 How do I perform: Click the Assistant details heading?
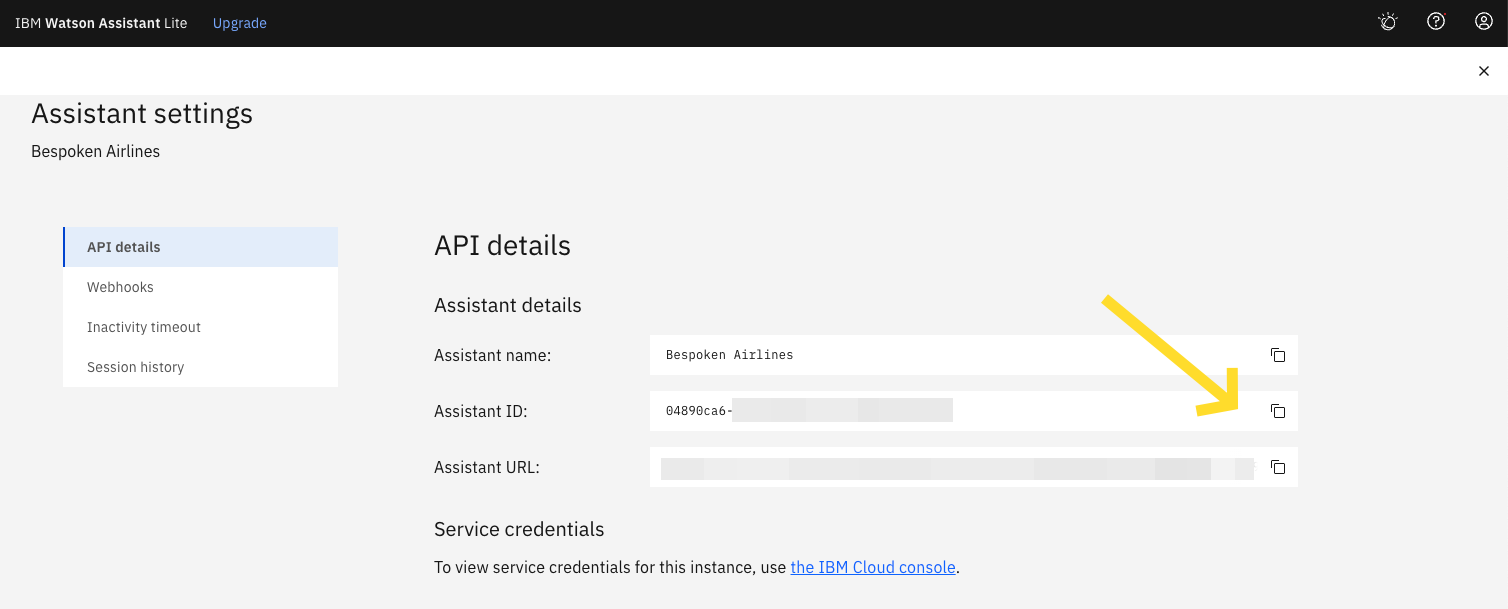click(x=507, y=305)
